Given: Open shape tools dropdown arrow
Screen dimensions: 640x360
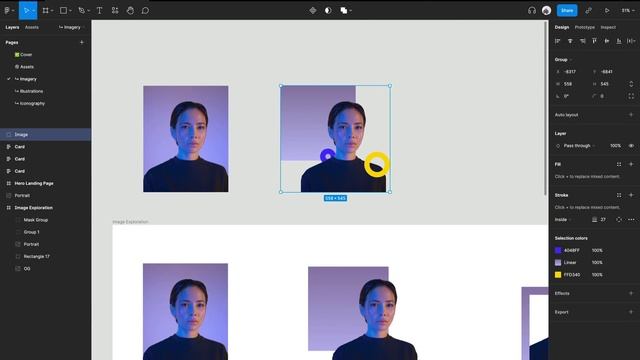Looking at the screenshot, I should [x=70, y=11].
